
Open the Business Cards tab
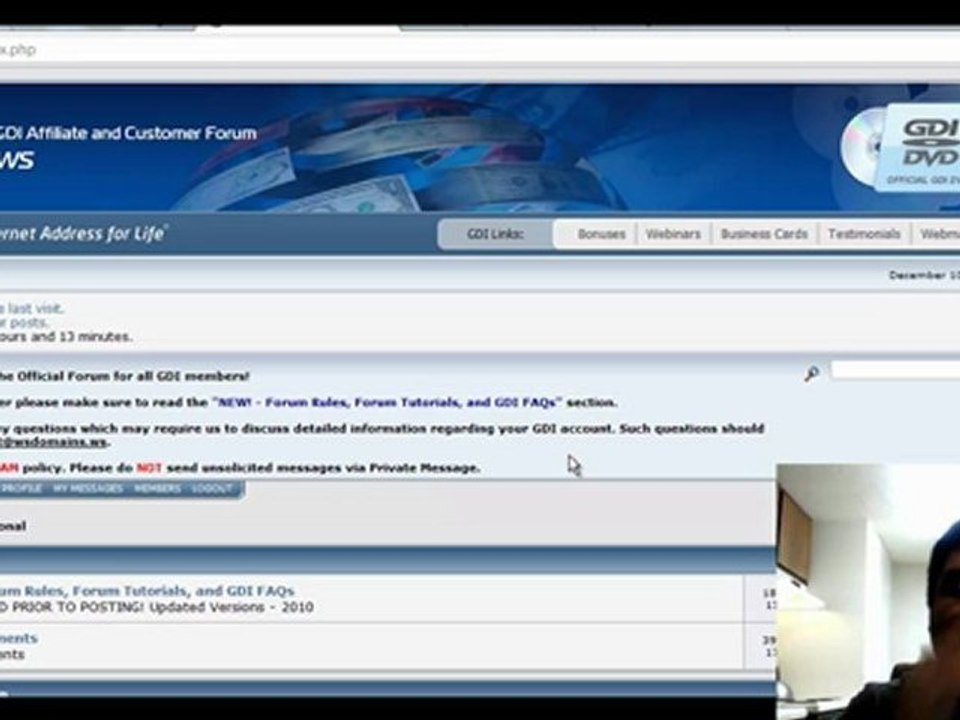(x=763, y=234)
